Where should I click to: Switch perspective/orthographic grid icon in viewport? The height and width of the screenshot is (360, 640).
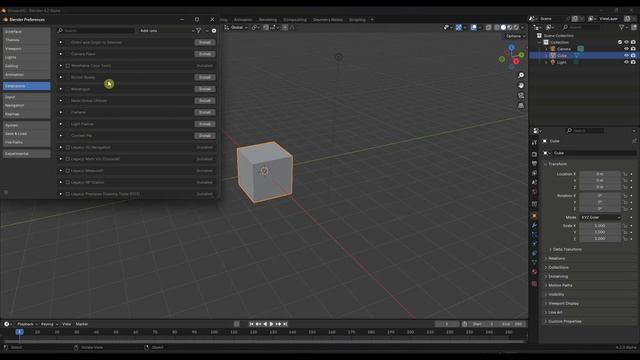coord(521,105)
